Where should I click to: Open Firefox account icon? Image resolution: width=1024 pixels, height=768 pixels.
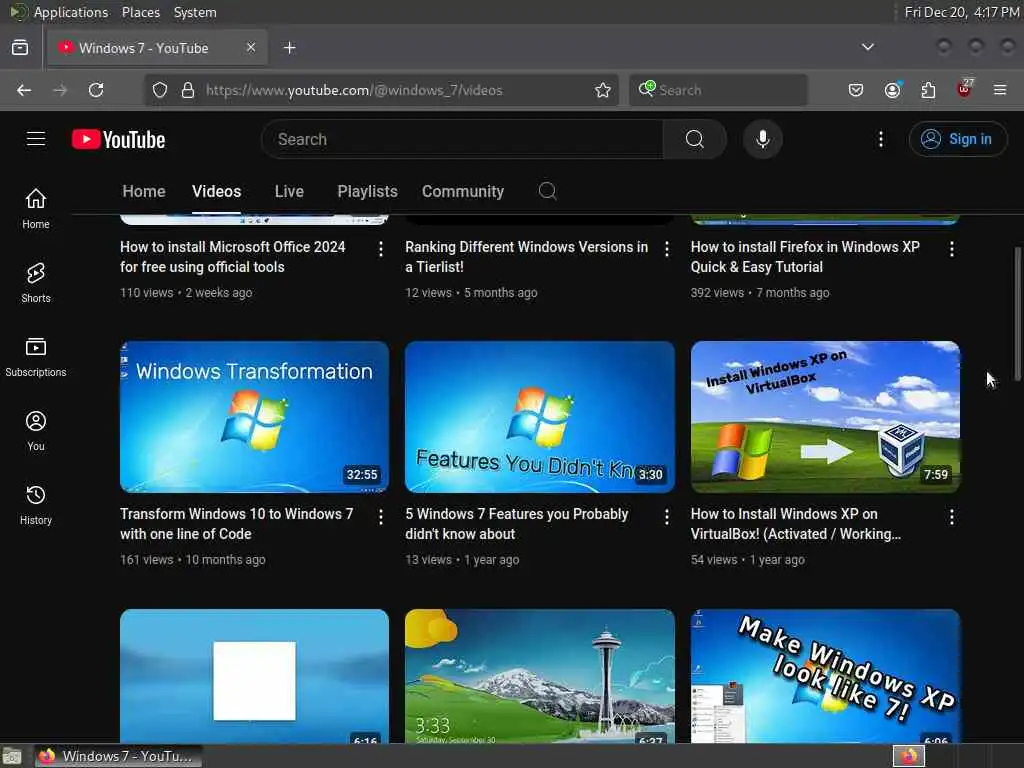pyautogui.click(x=892, y=90)
